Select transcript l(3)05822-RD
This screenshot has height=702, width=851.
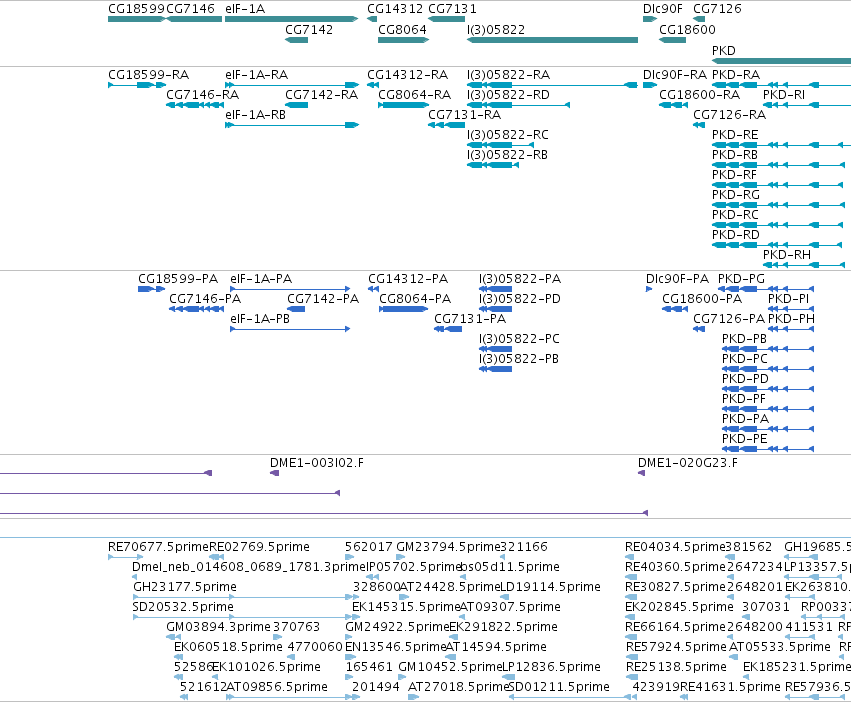[509, 95]
